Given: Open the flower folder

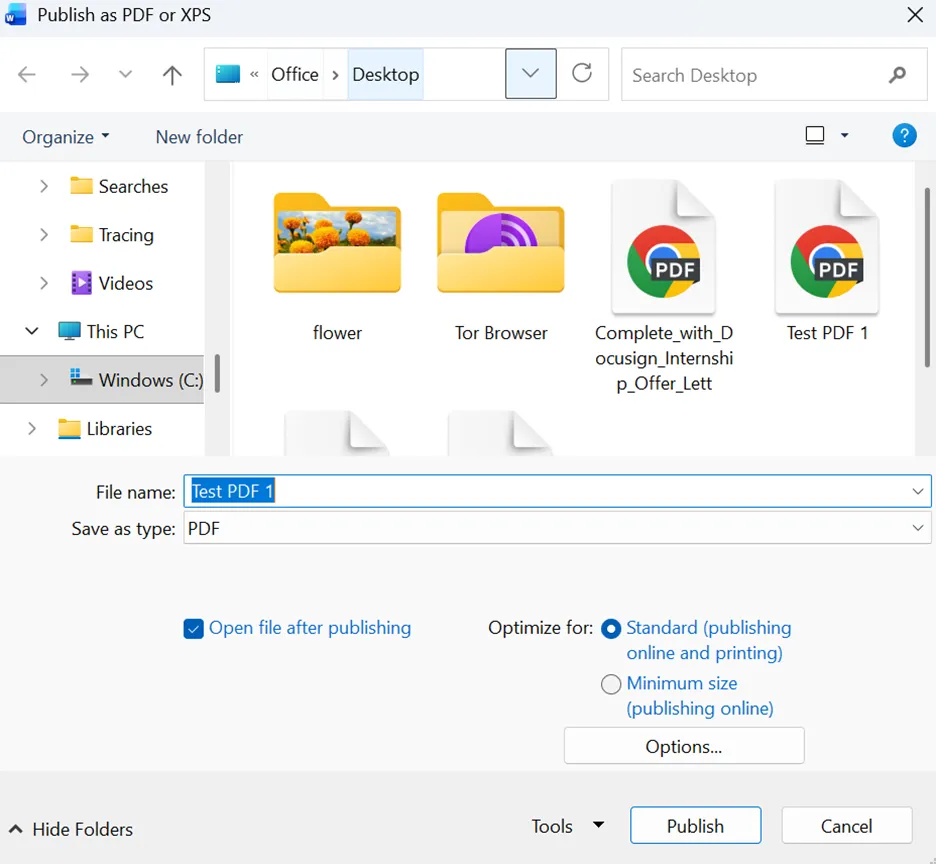Looking at the screenshot, I should (337, 244).
